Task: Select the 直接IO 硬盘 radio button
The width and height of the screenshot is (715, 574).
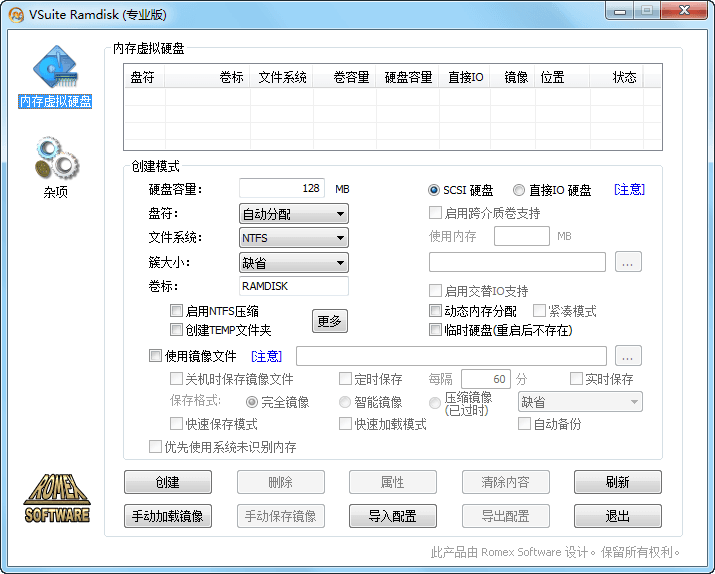Action: coord(519,190)
